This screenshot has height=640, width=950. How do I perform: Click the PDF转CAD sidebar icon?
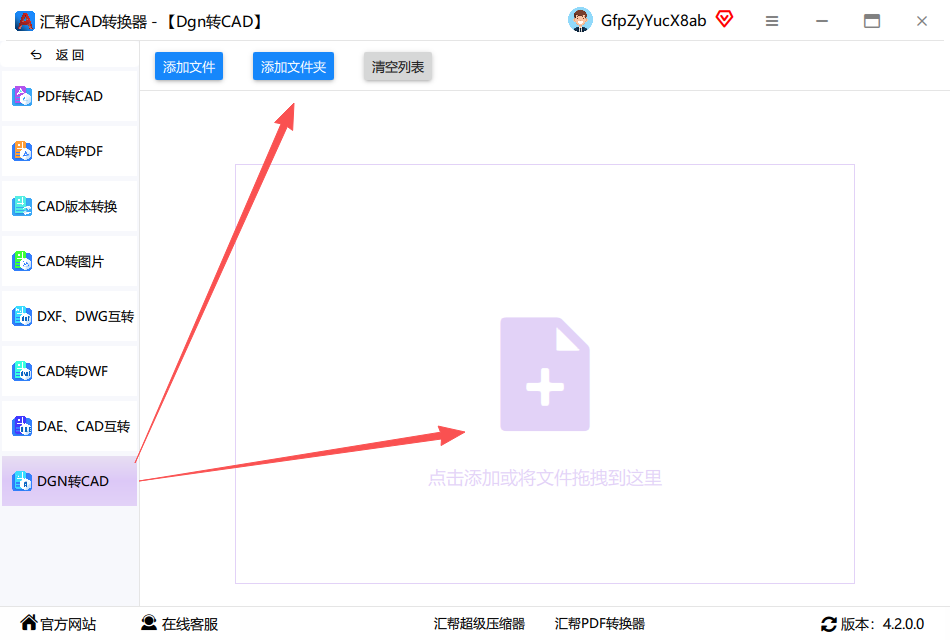pyautogui.click(x=22, y=96)
